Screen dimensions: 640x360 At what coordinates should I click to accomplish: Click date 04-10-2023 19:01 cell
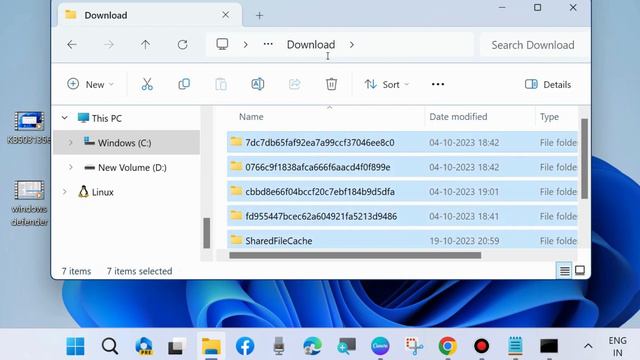point(464,192)
